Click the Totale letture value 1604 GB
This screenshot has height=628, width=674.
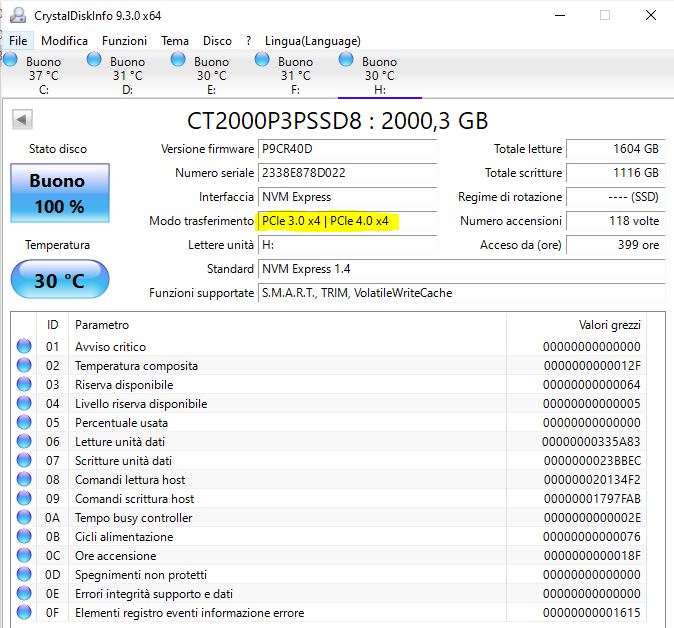click(x=616, y=149)
